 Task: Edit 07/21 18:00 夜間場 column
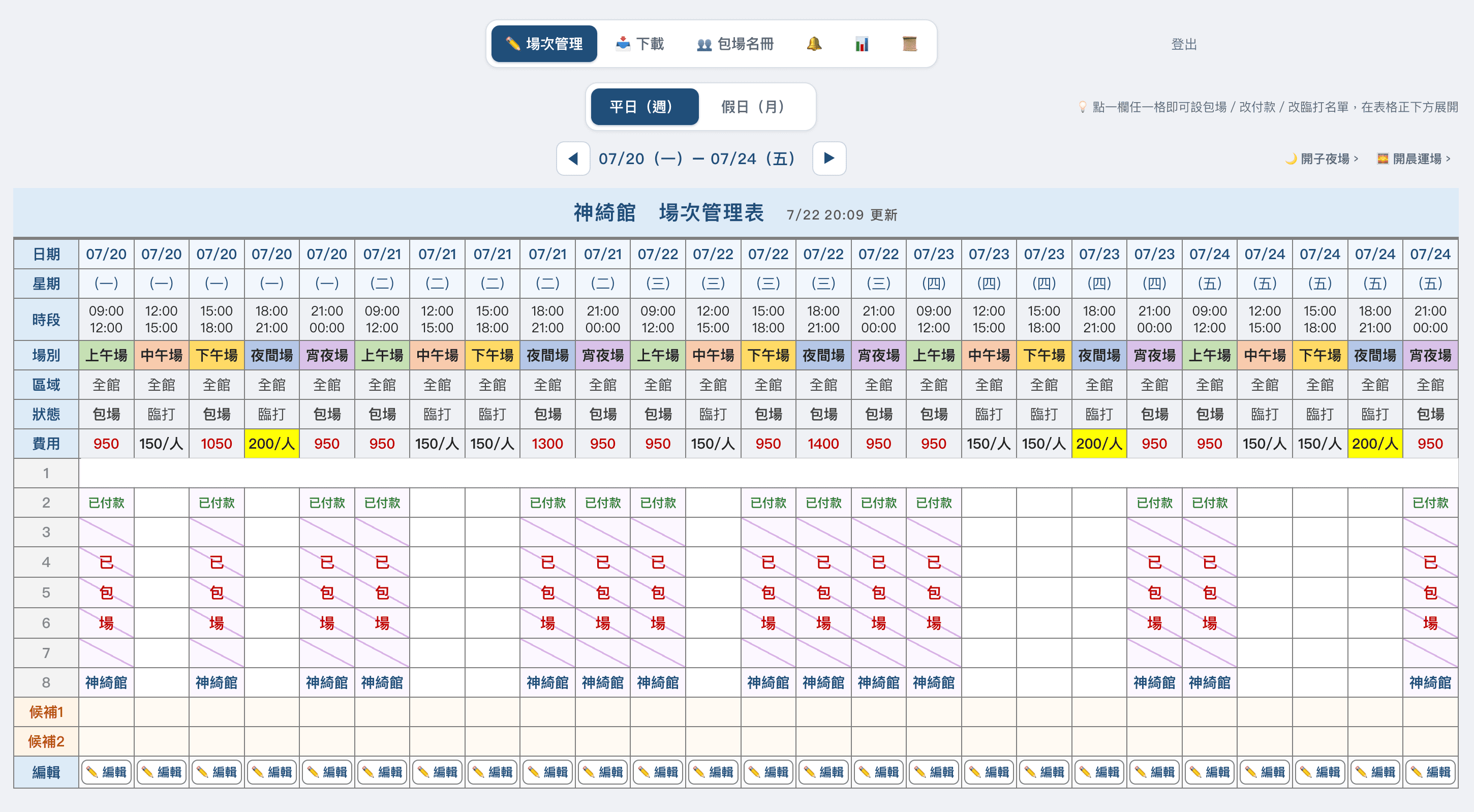point(547,772)
